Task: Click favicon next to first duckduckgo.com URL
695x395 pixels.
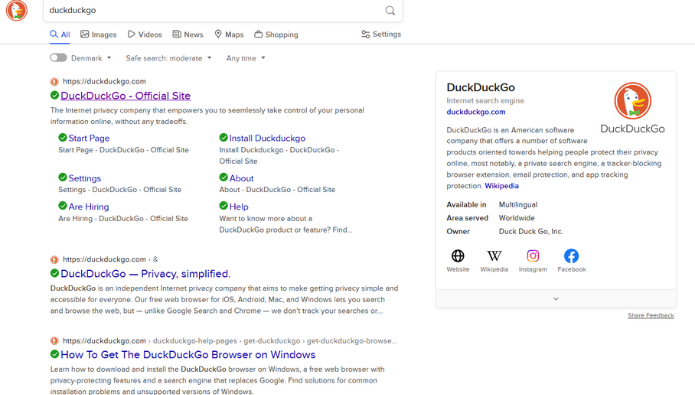Action: tap(54, 82)
